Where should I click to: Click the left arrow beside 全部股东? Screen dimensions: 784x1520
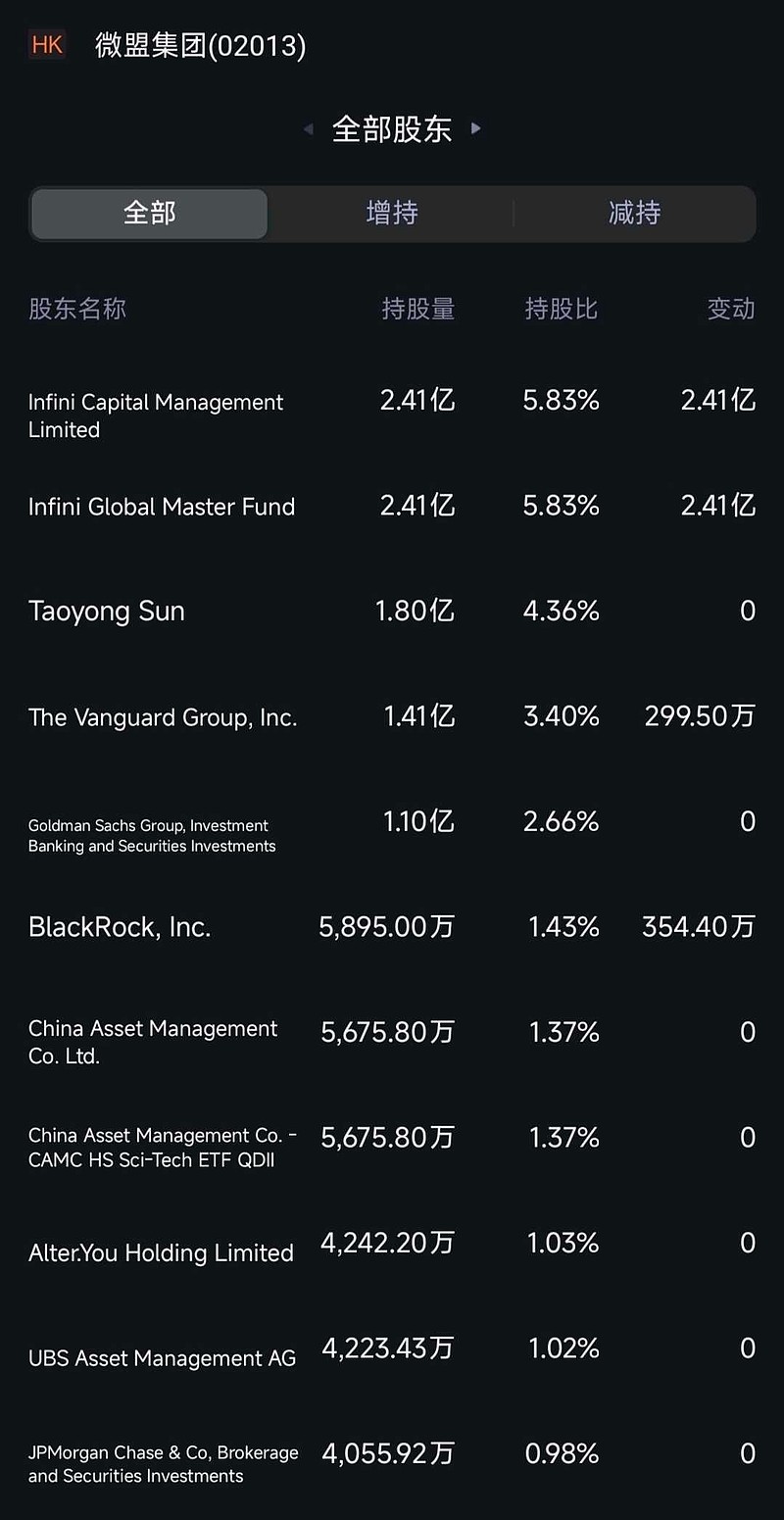pyautogui.click(x=308, y=128)
